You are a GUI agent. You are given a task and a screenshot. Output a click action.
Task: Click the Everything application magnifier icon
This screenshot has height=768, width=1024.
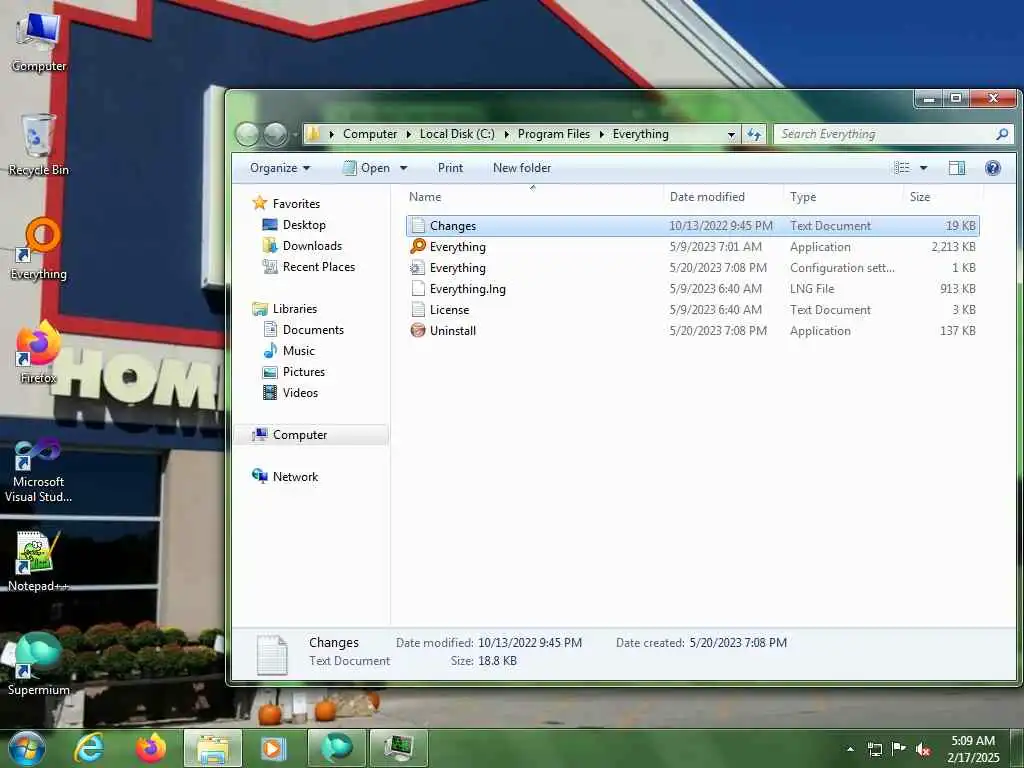click(x=418, y=246)
